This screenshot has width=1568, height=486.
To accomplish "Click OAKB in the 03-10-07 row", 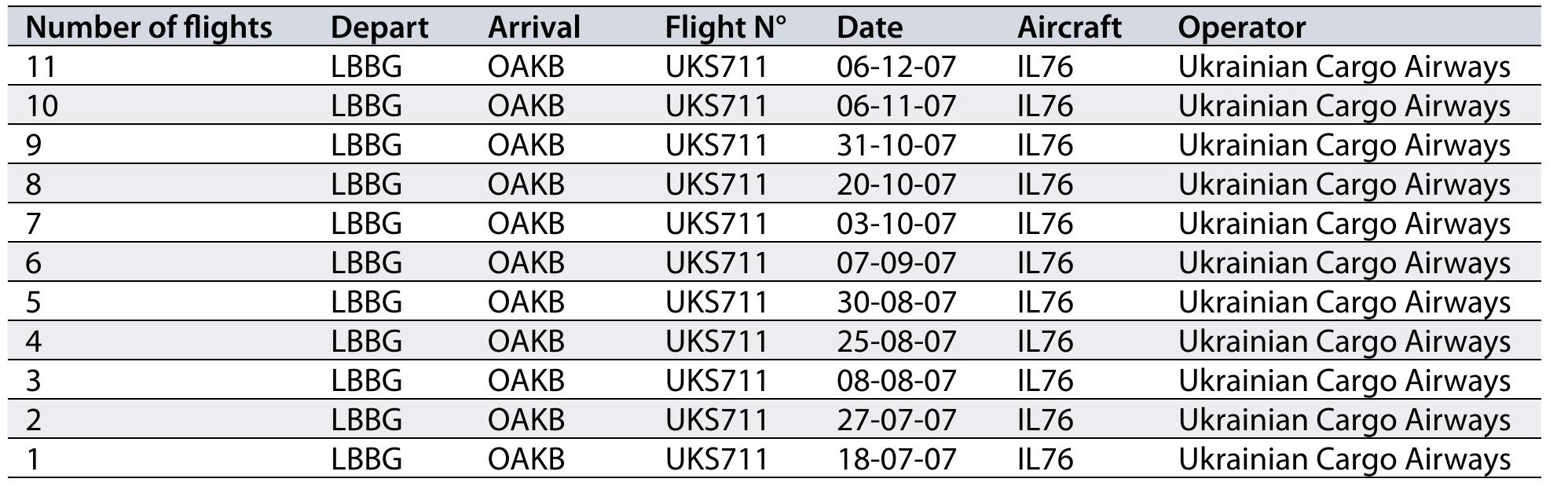I will point(526,224).
